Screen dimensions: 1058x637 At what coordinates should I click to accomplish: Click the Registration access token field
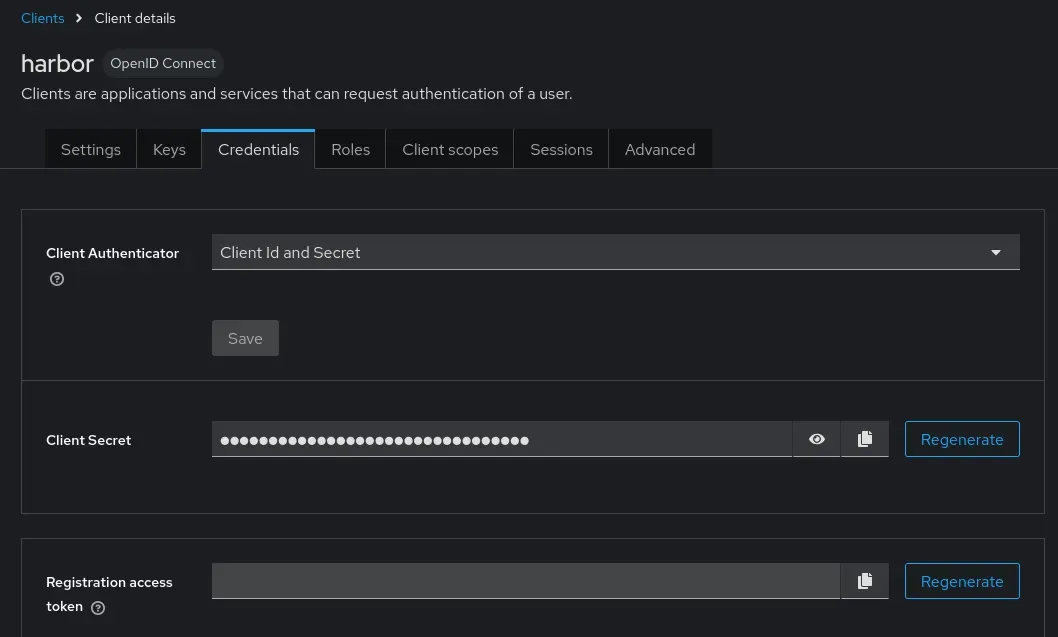(x=526, y=581)
